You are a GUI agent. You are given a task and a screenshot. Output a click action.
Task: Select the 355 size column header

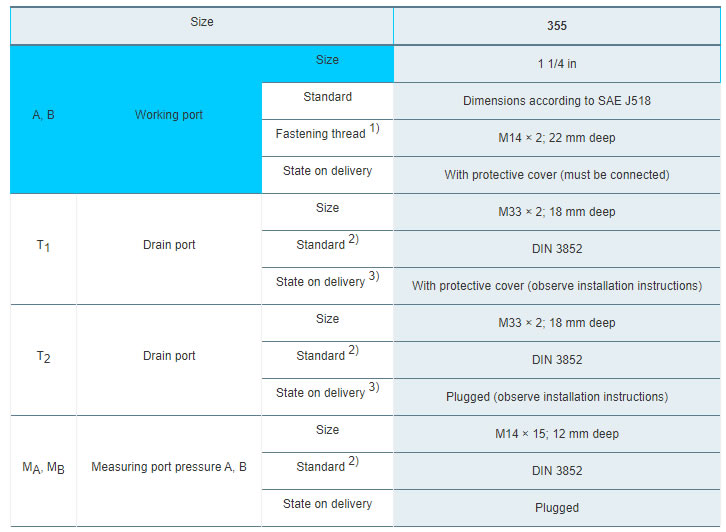point(557,26)
